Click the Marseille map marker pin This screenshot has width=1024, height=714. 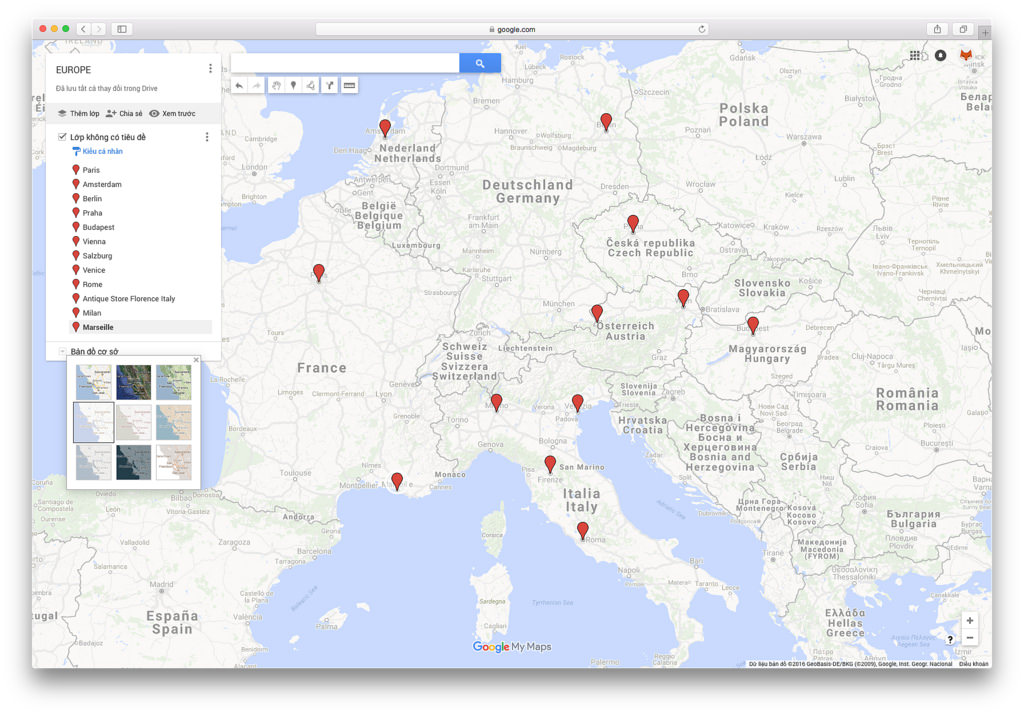tap(396, 481)
